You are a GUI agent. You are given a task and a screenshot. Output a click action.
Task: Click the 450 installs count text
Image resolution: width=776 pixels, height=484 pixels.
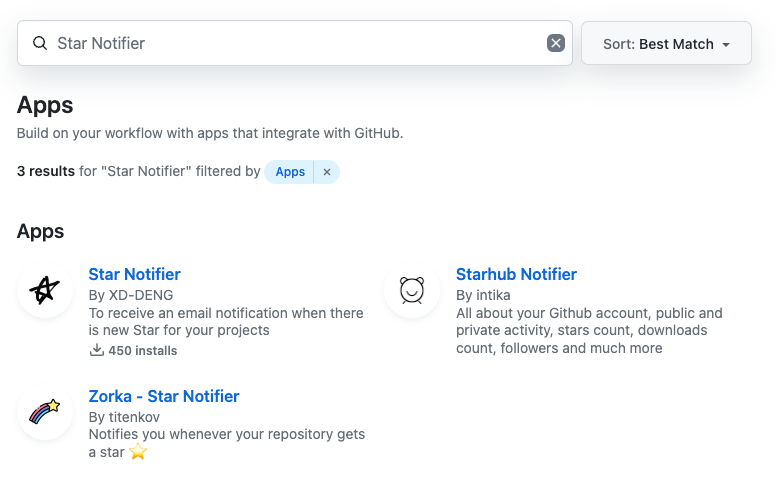[x=143, y=351]
